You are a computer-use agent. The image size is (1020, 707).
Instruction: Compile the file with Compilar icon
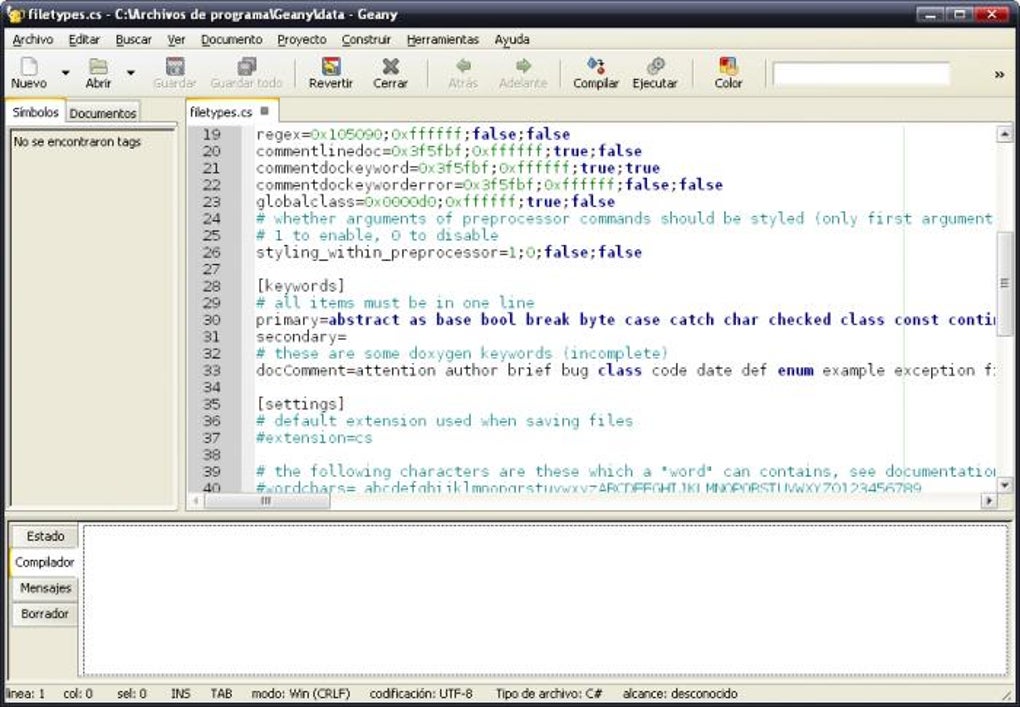596,73
